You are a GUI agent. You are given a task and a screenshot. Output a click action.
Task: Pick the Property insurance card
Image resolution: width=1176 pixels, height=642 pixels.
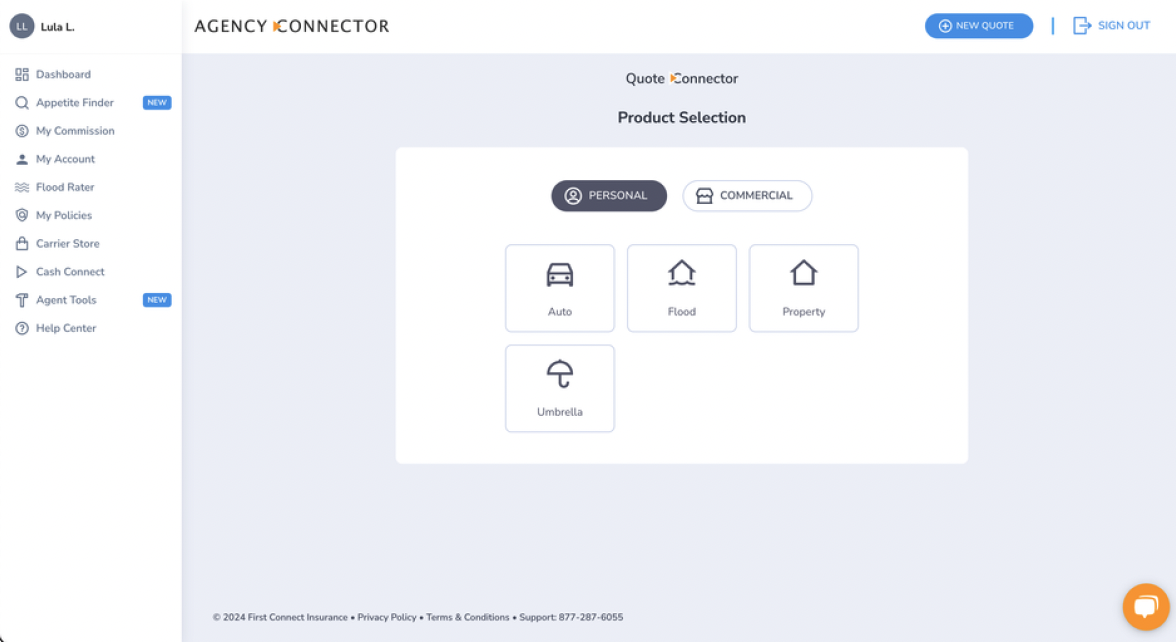click(803, 288)
